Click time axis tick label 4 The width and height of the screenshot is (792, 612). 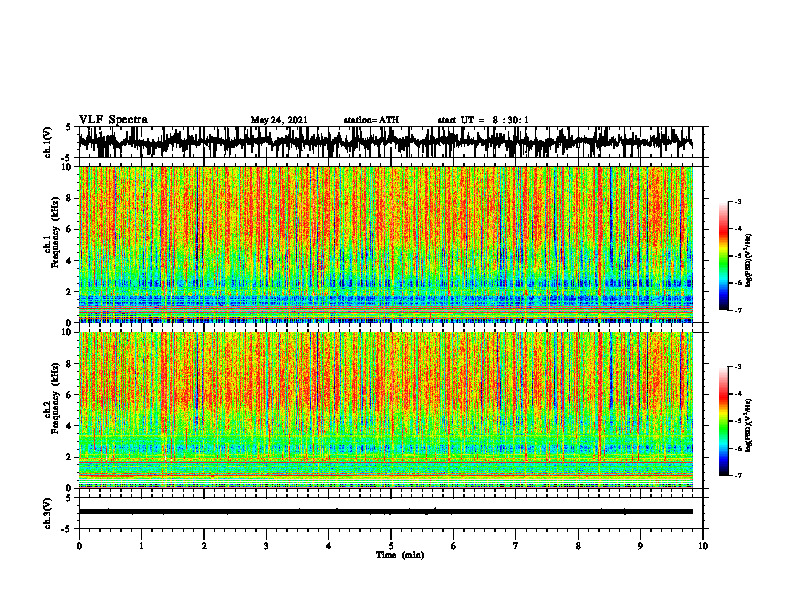click(x=329, y=546)
